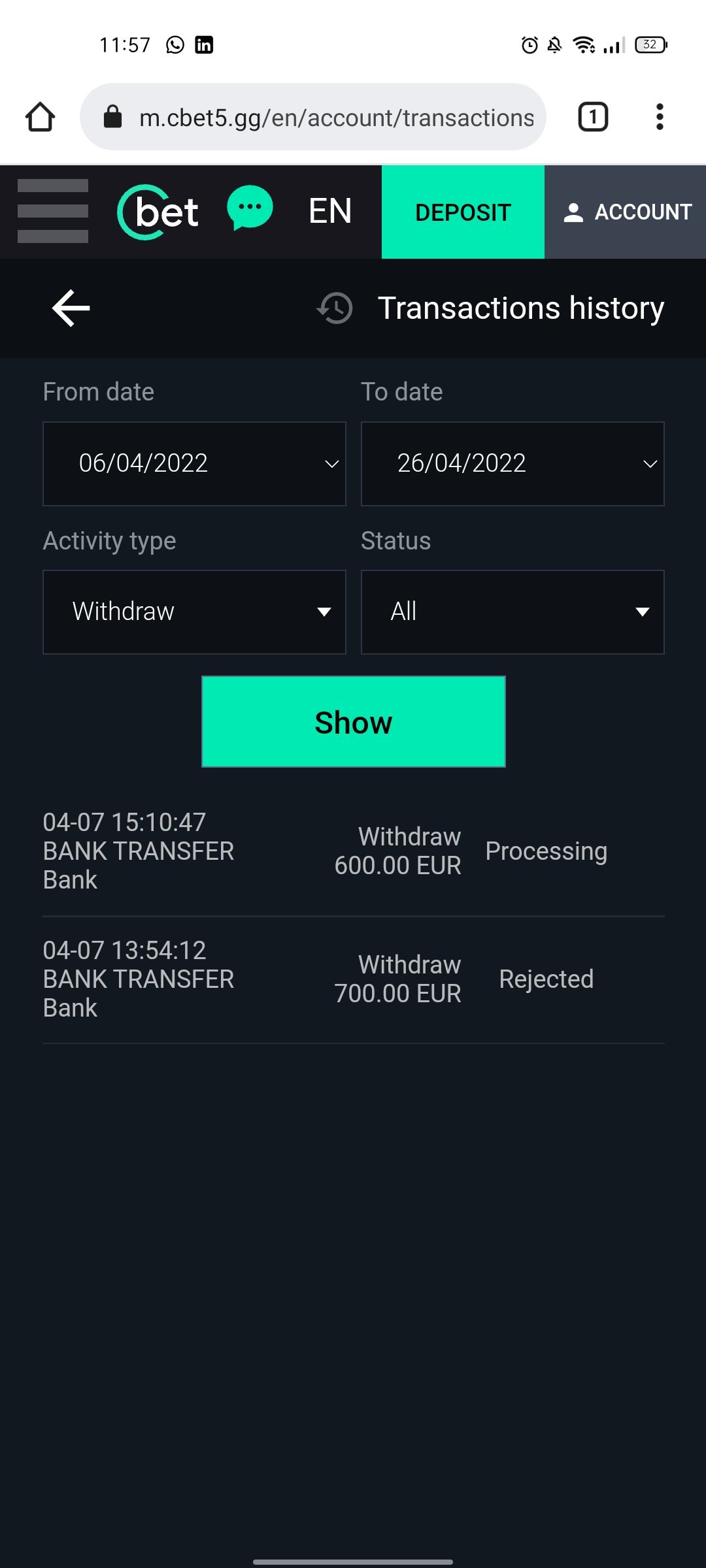Tap the browser home icon

40,118
